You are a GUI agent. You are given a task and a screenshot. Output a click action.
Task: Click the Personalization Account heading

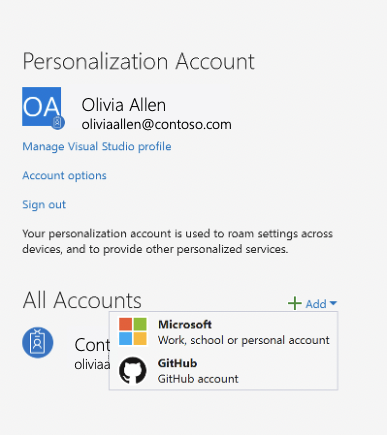pyautogui.click(x=138, y=61)
